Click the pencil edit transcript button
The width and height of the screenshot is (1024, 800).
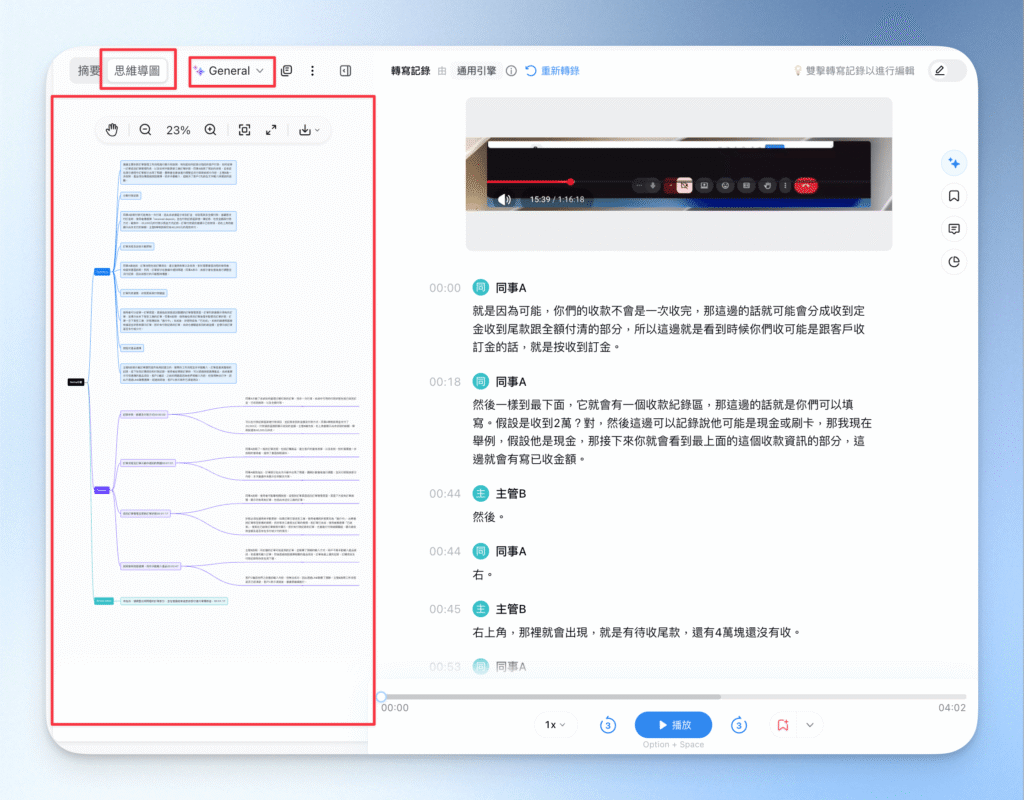coord(940,71)
